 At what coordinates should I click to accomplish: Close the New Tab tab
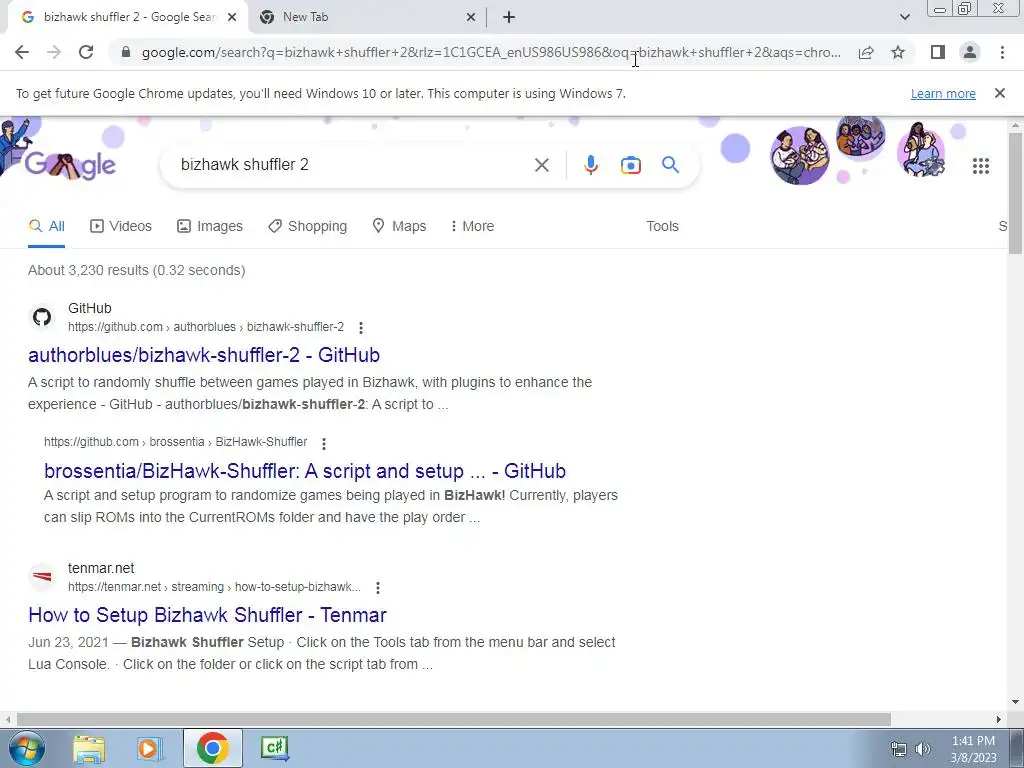tap(471, 17)
